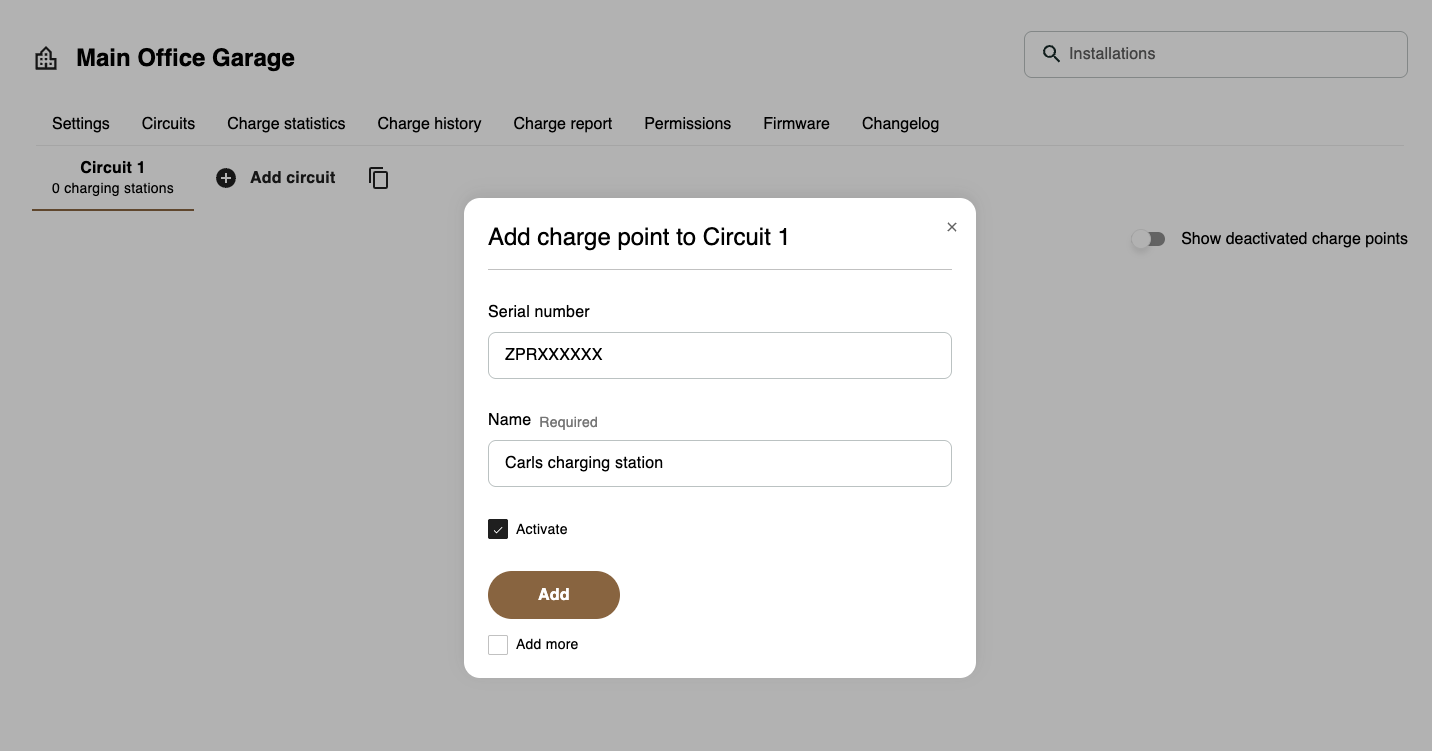Uncheck the Activate checkbox
The width and height of the screenshot is (1432, 751).
[498, 529]
